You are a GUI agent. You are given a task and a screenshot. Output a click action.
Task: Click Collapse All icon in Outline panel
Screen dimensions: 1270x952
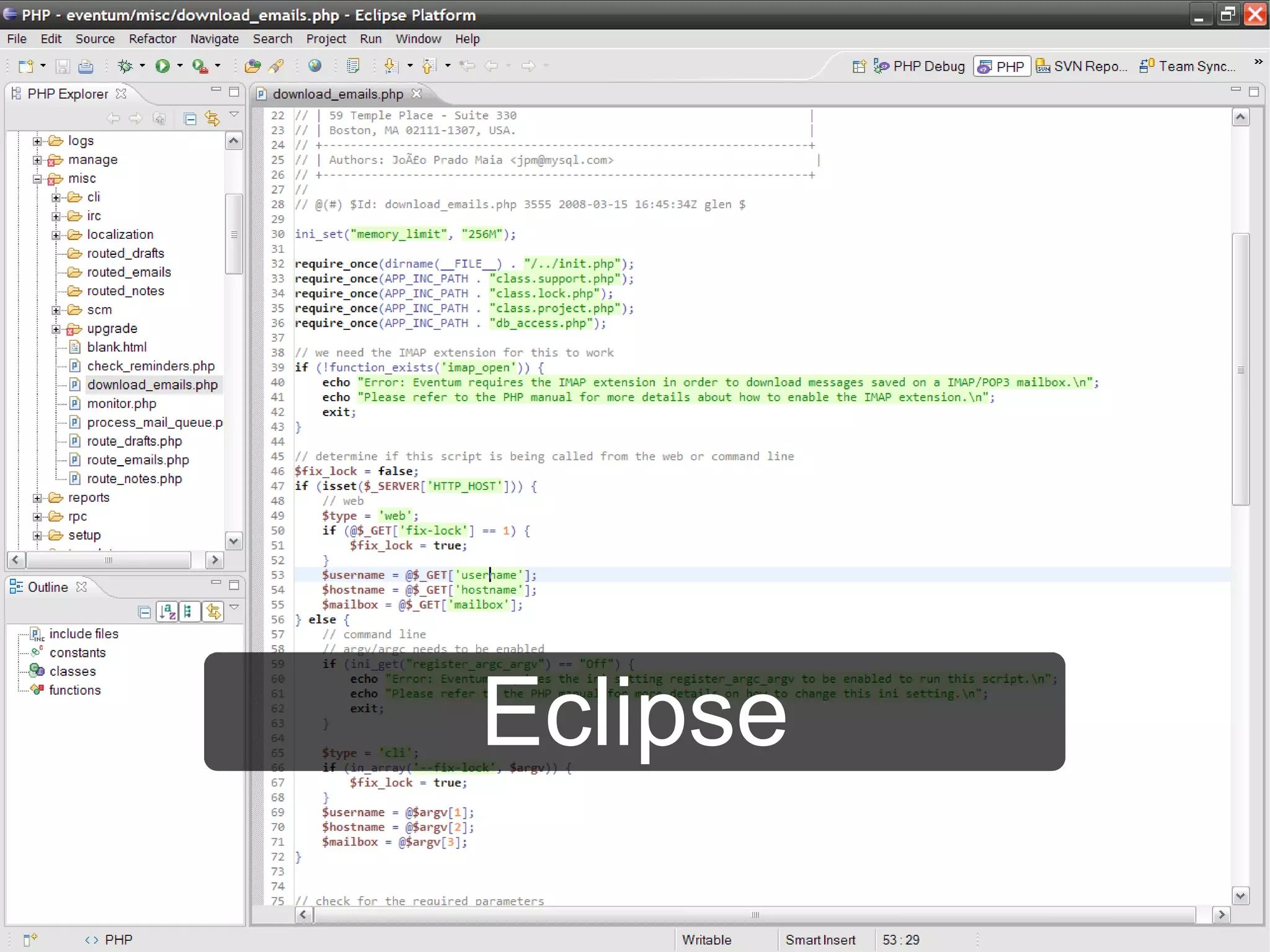(144, 612)
